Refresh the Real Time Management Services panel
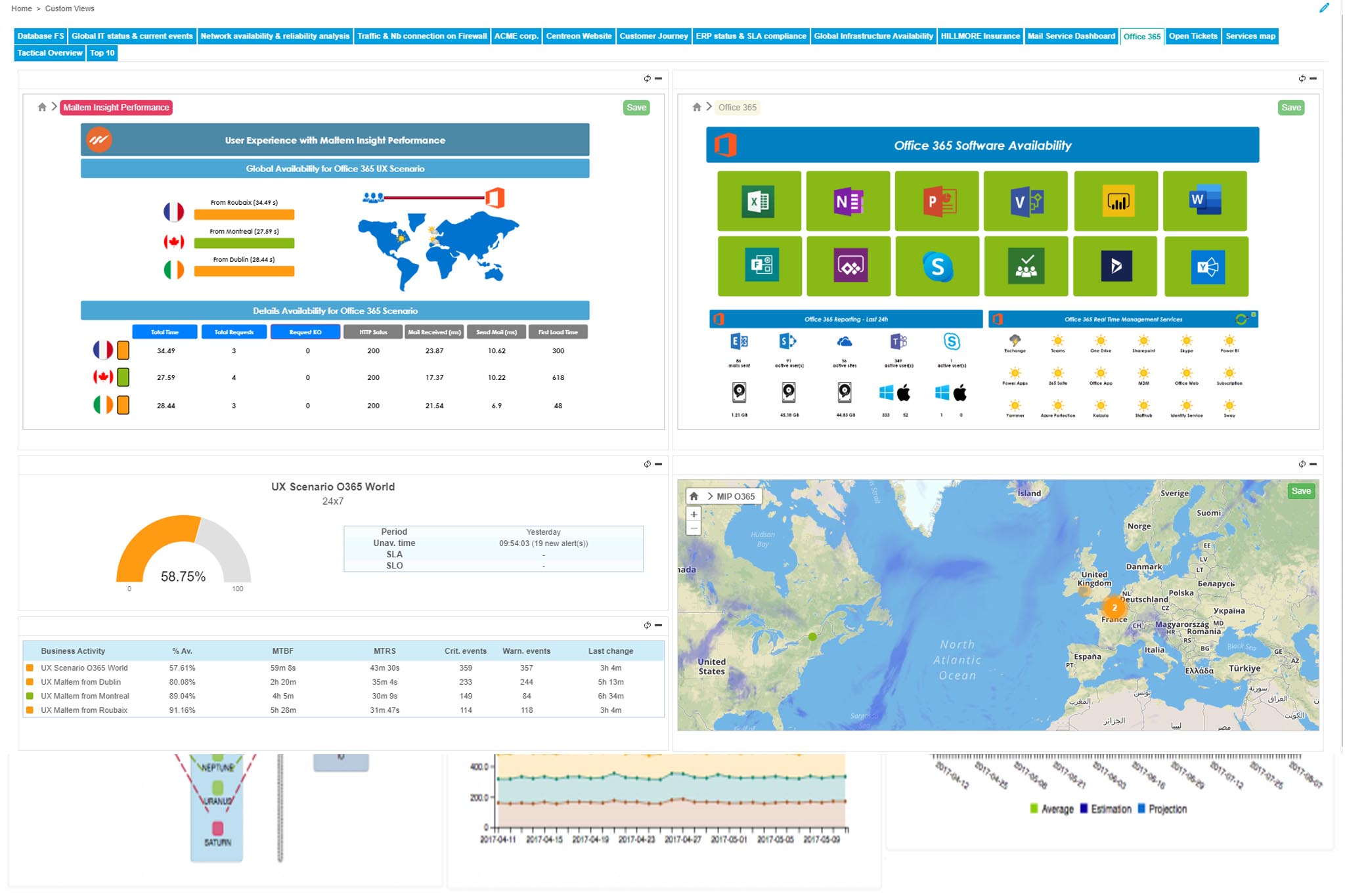The height and width of the screenshot is (896, 1345). [1241, 319]
